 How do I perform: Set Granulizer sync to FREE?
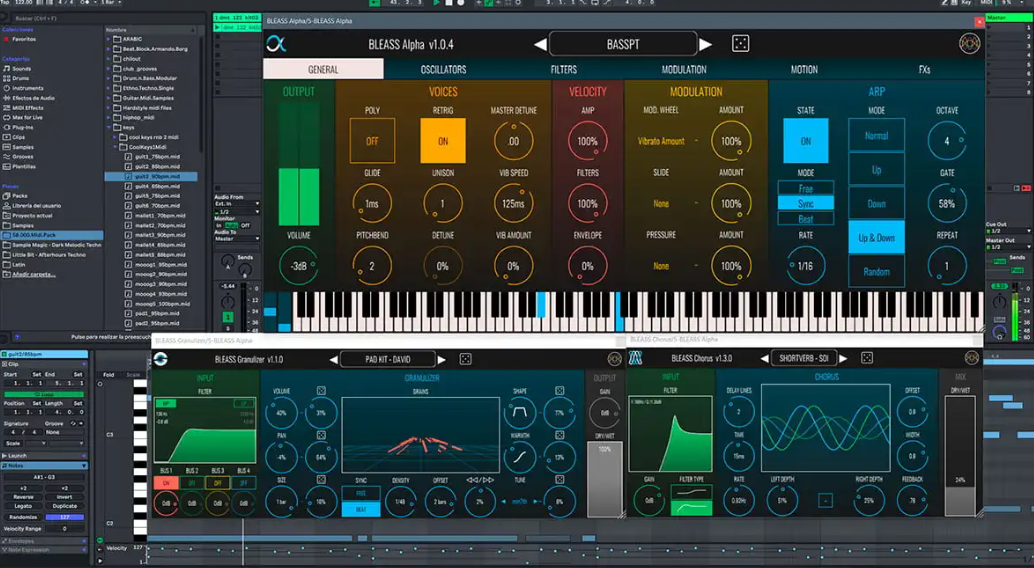tap(361, 493)
